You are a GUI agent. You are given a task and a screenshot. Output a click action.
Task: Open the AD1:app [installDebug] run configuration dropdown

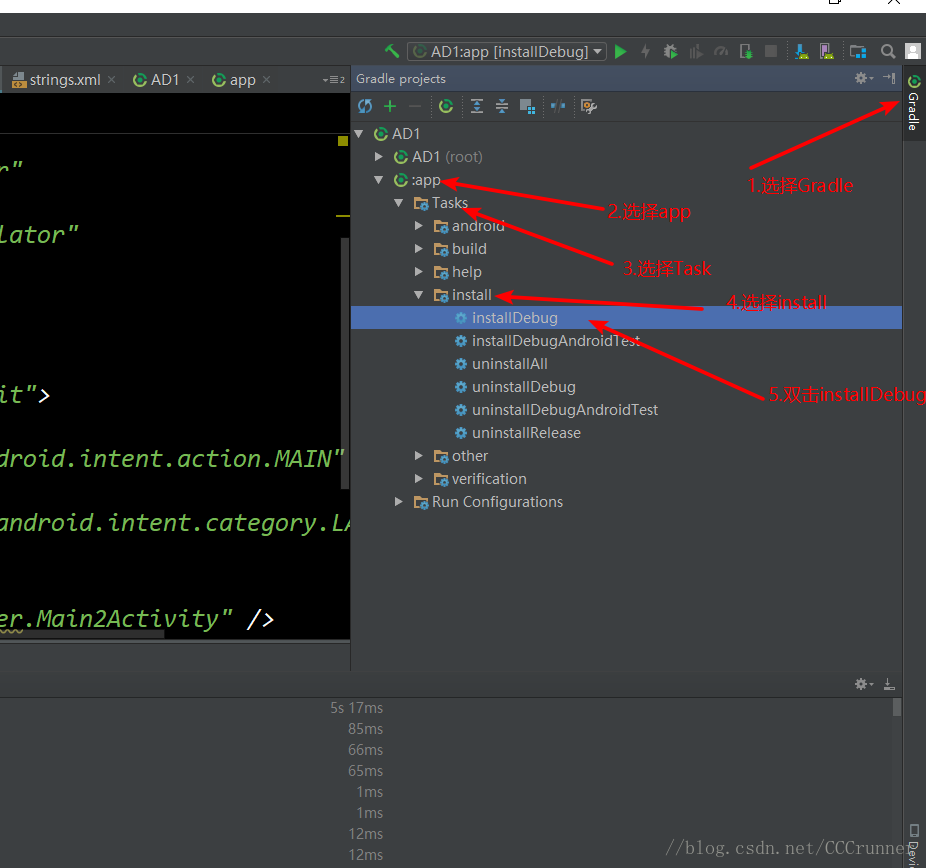507,51
